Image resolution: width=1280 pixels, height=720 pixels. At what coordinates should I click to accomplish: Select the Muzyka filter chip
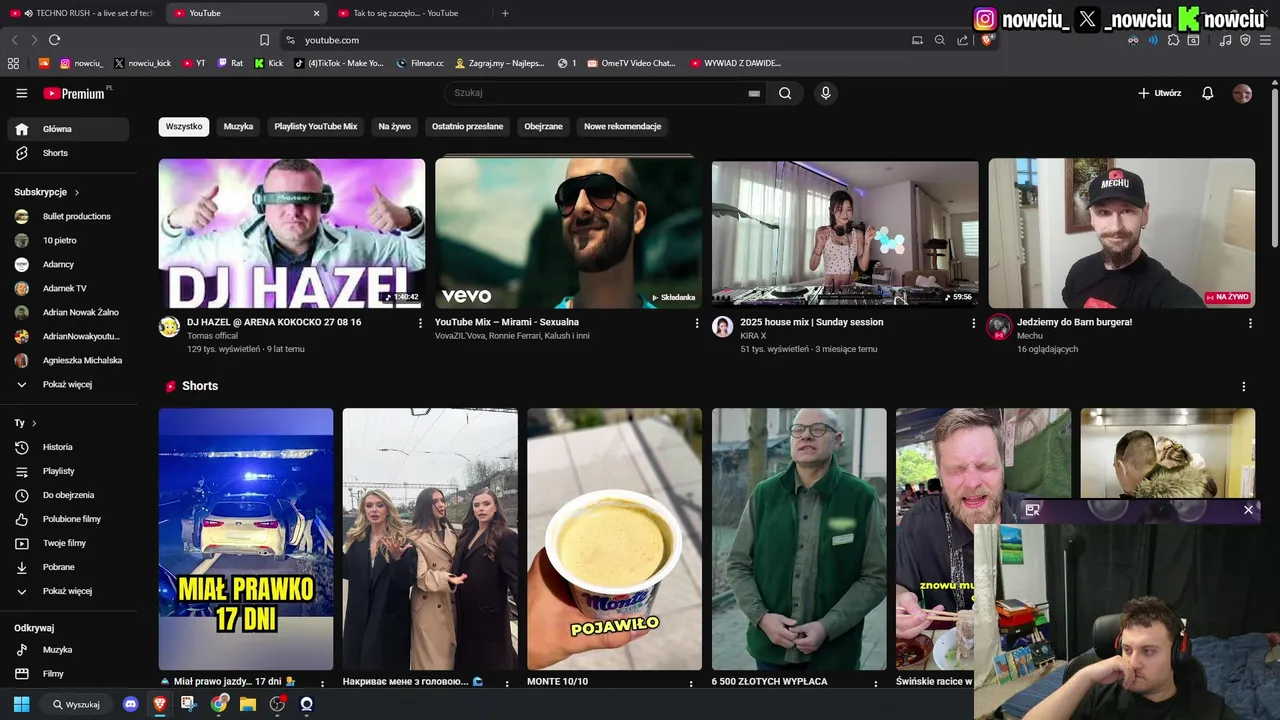238,126
